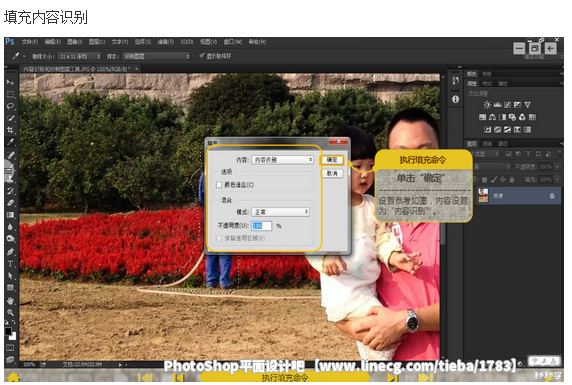Open the layer filter type dropdown

(x=486, y=154)
